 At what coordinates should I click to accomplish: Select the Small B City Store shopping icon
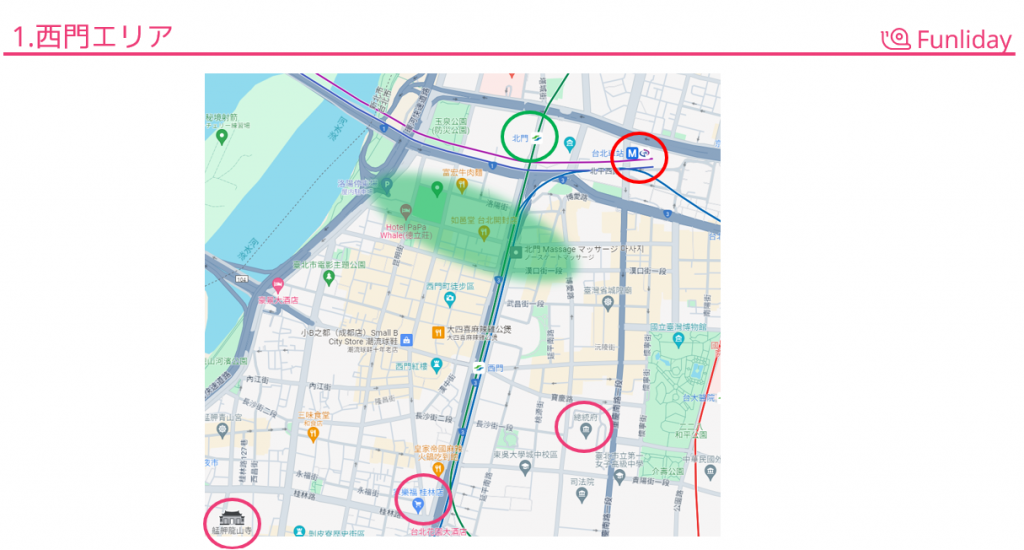point(406,340)
